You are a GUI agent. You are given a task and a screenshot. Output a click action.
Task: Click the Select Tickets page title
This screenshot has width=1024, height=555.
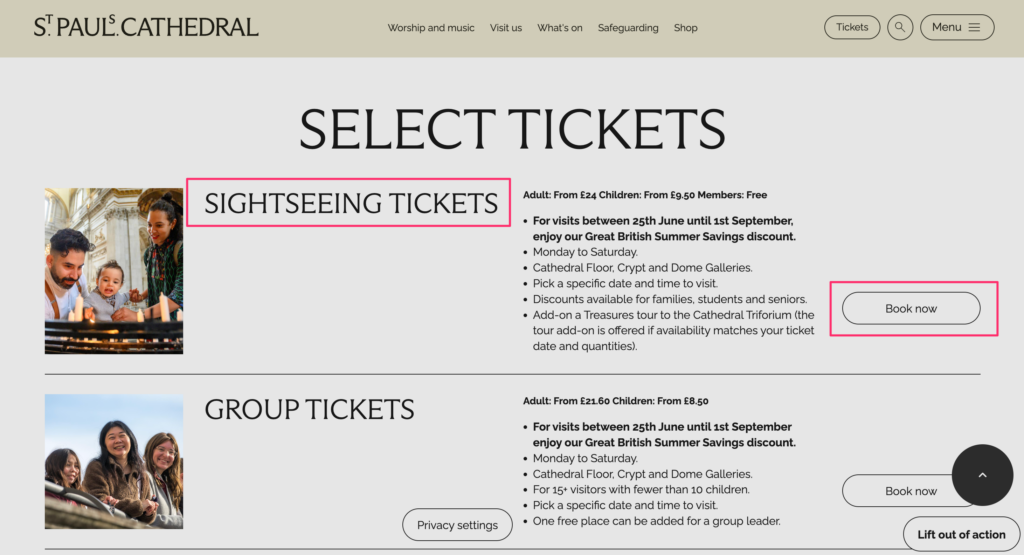point(512,129)
